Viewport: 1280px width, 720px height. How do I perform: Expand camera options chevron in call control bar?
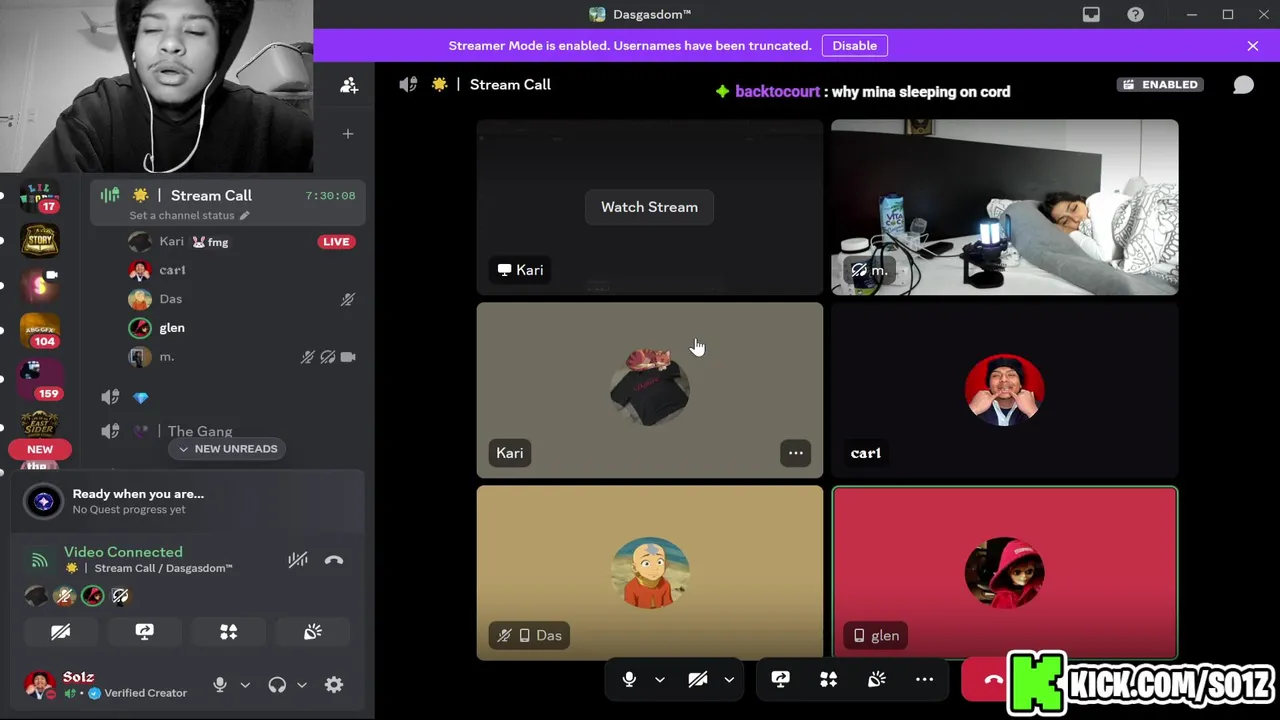729,680
